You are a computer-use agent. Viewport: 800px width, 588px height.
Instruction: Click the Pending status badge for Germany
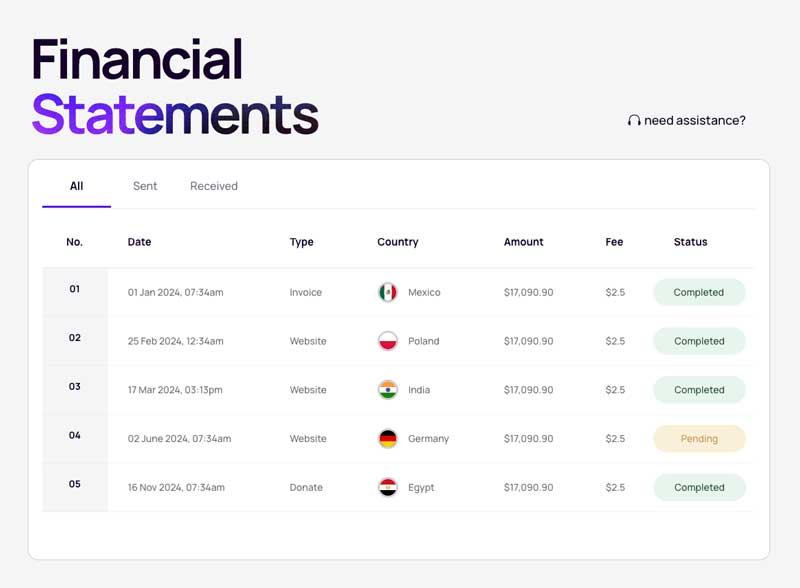pyautogui.click(x=699, y=439)
